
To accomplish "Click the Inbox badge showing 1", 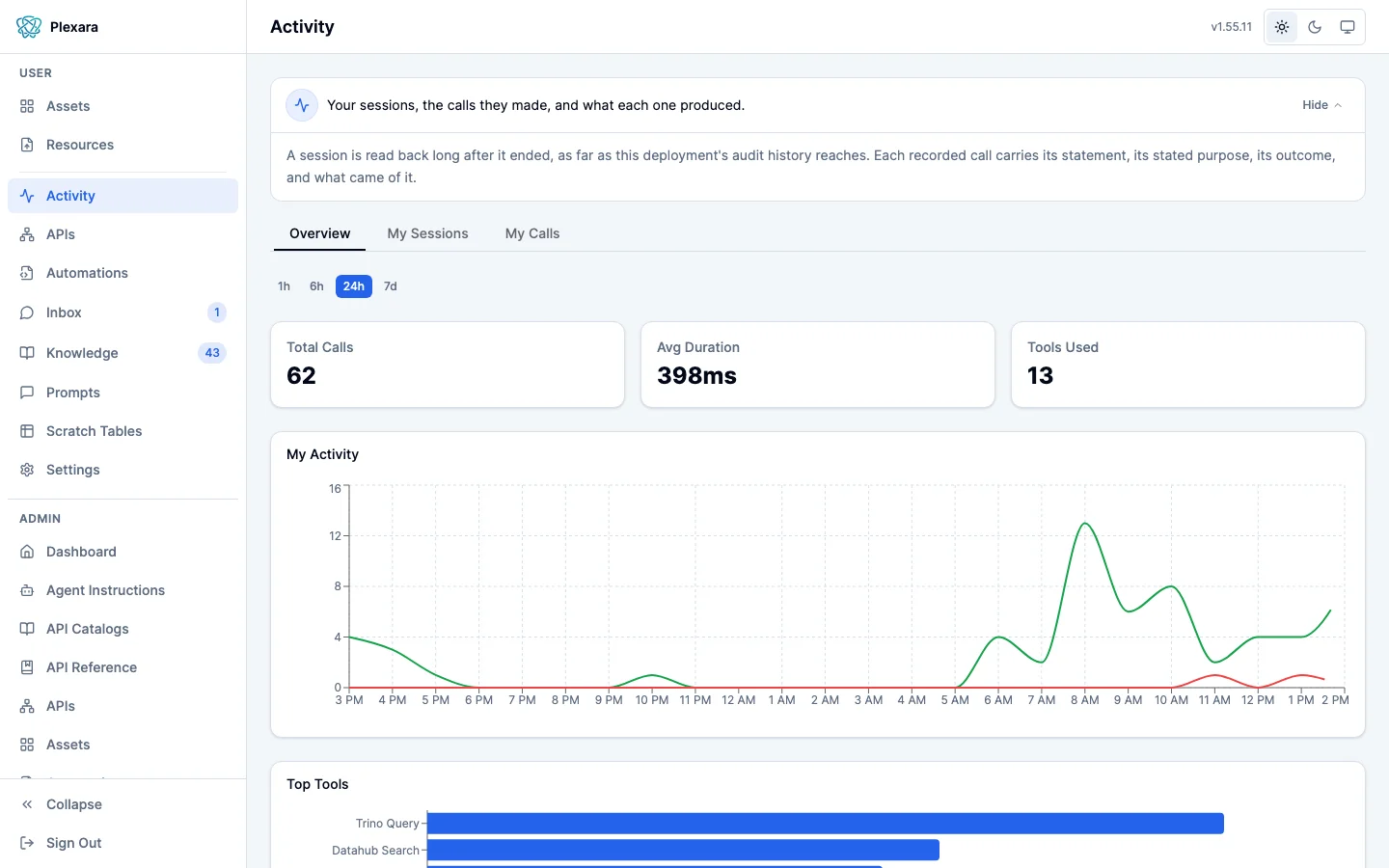I will pos(217,312).
